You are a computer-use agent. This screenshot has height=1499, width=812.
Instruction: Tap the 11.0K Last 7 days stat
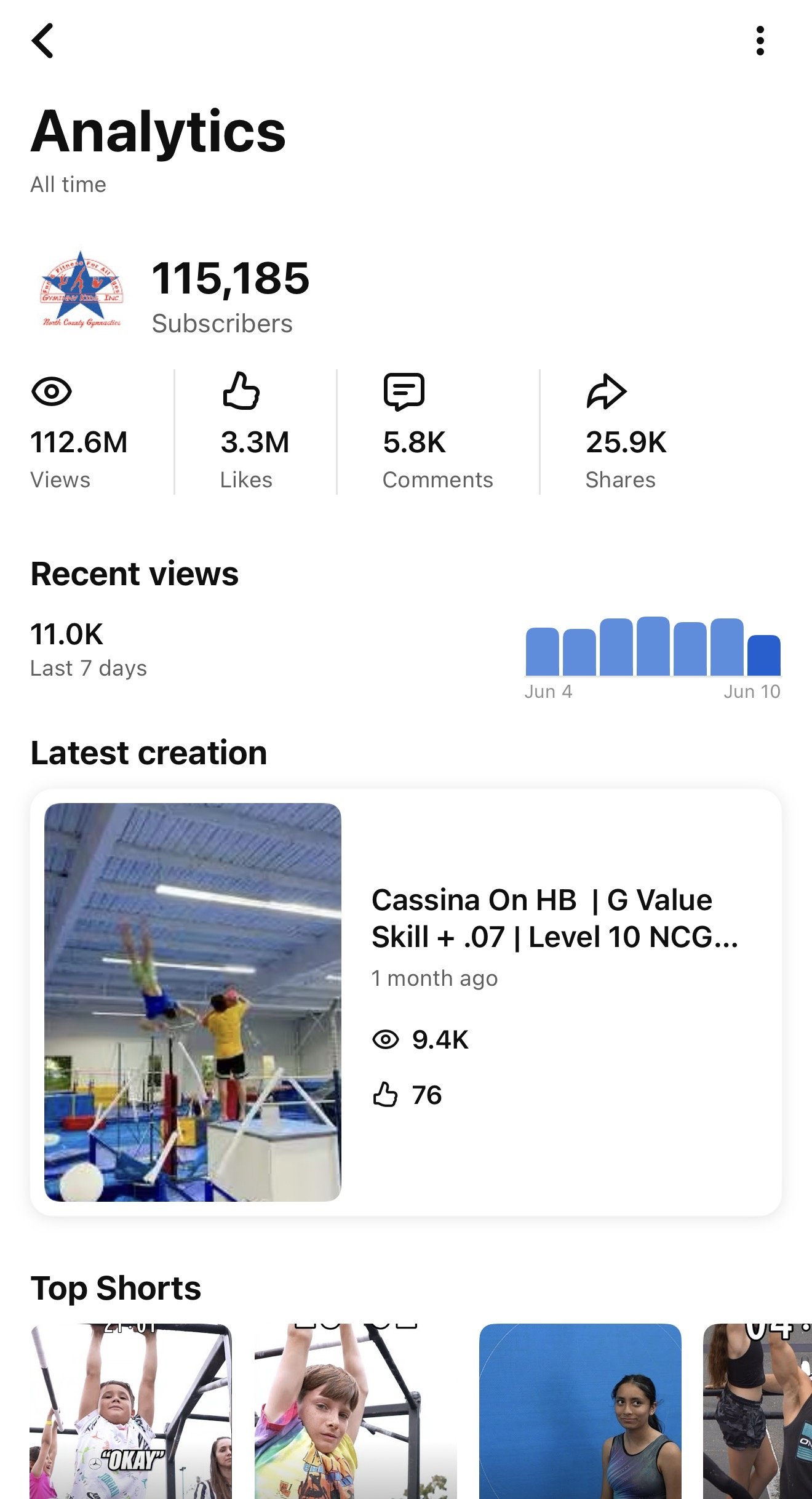pos(89,649)
